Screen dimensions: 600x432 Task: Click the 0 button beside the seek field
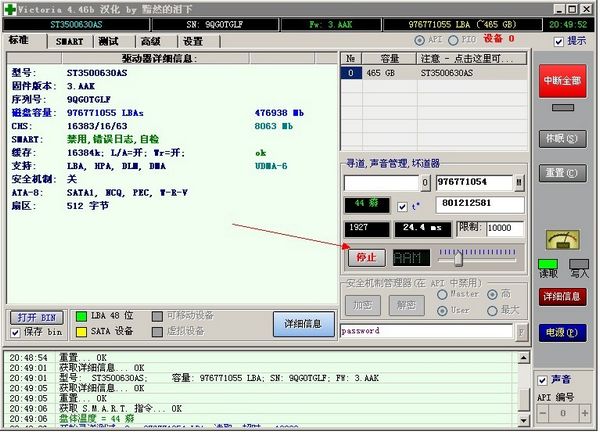click(x=425, y=183)
